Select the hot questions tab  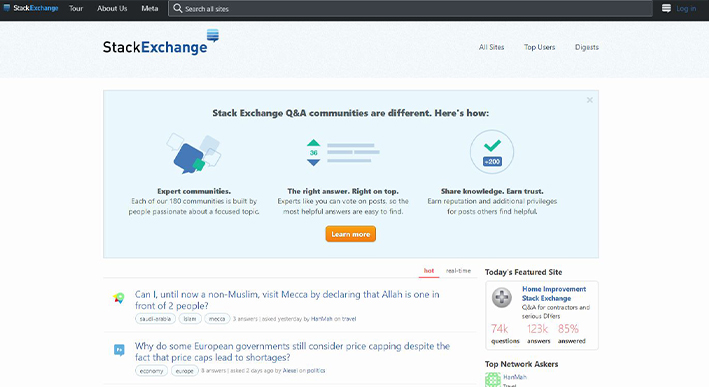[x=429, y=271]
